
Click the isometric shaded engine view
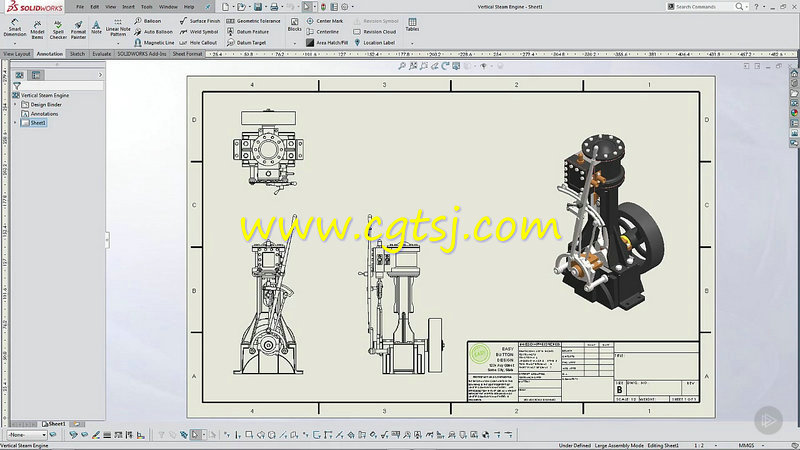[610, 220]
